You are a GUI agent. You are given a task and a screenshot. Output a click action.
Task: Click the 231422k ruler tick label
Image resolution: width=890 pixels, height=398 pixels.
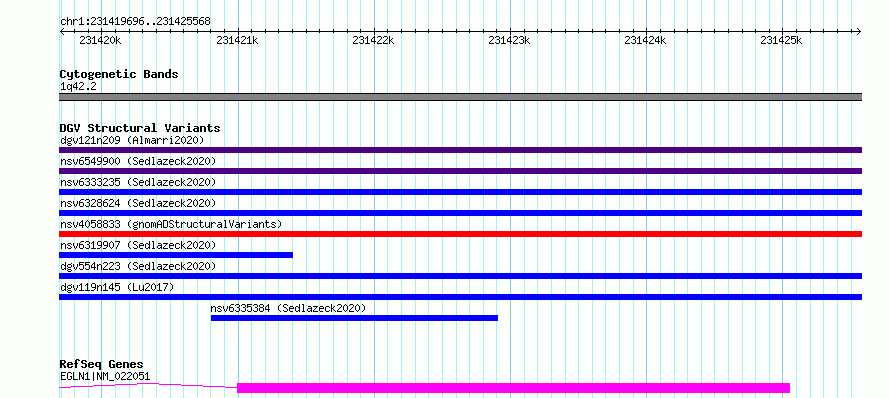pyautogui.click(x=373, y=40)
